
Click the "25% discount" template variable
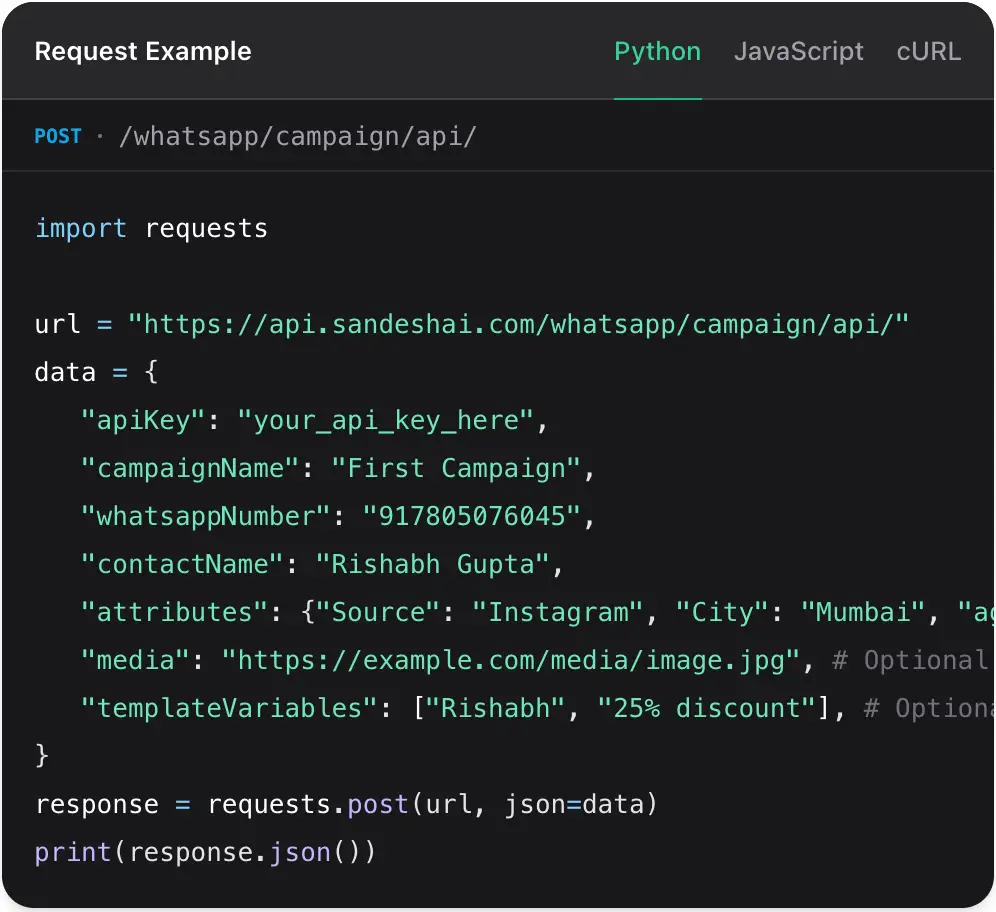[706, 708]
